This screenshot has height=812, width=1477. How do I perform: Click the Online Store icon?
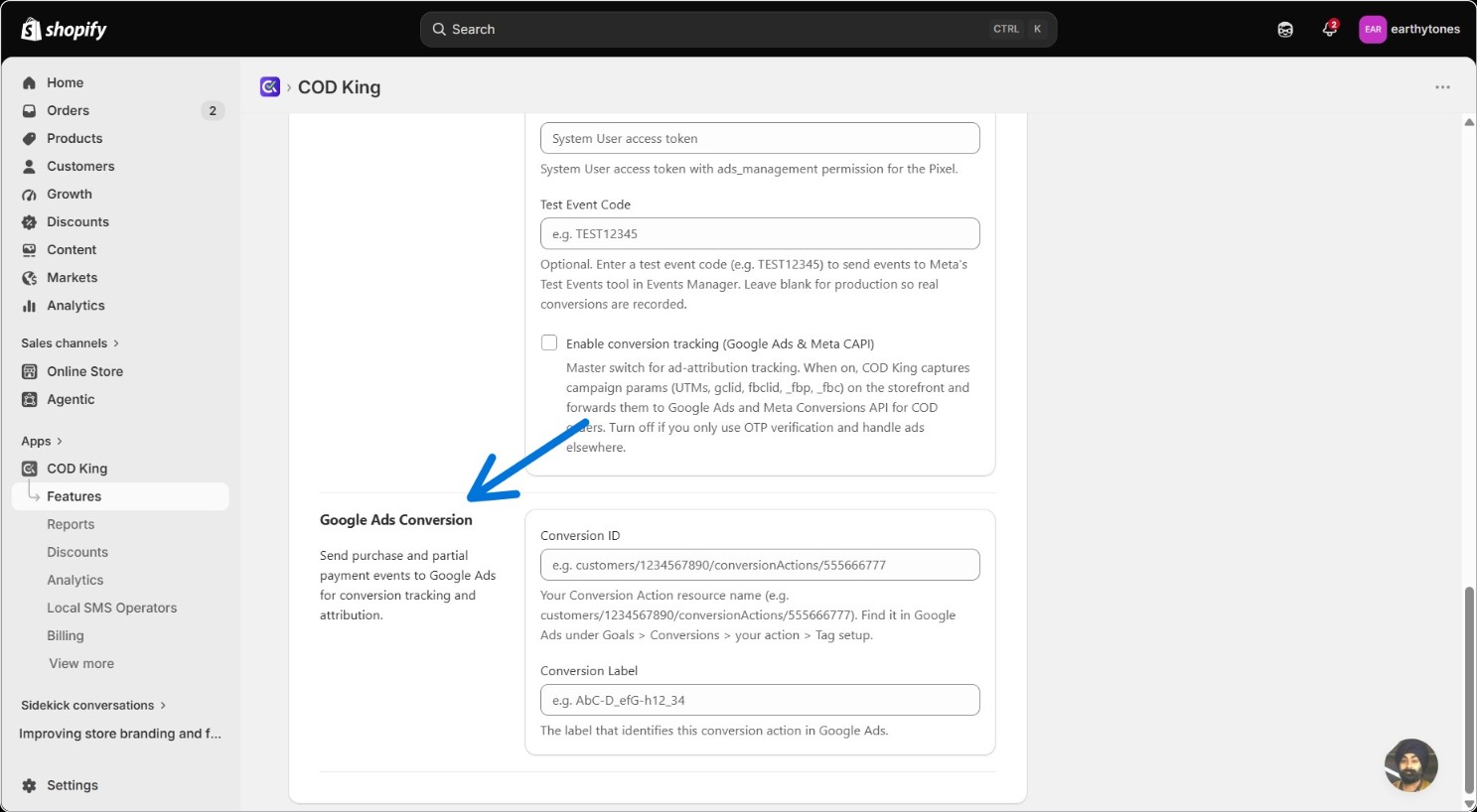coord(30,371)
